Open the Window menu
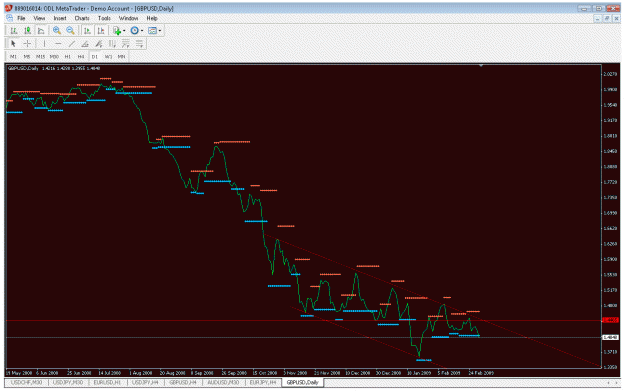This screenshot has height=392, width=625. (128, 18)
